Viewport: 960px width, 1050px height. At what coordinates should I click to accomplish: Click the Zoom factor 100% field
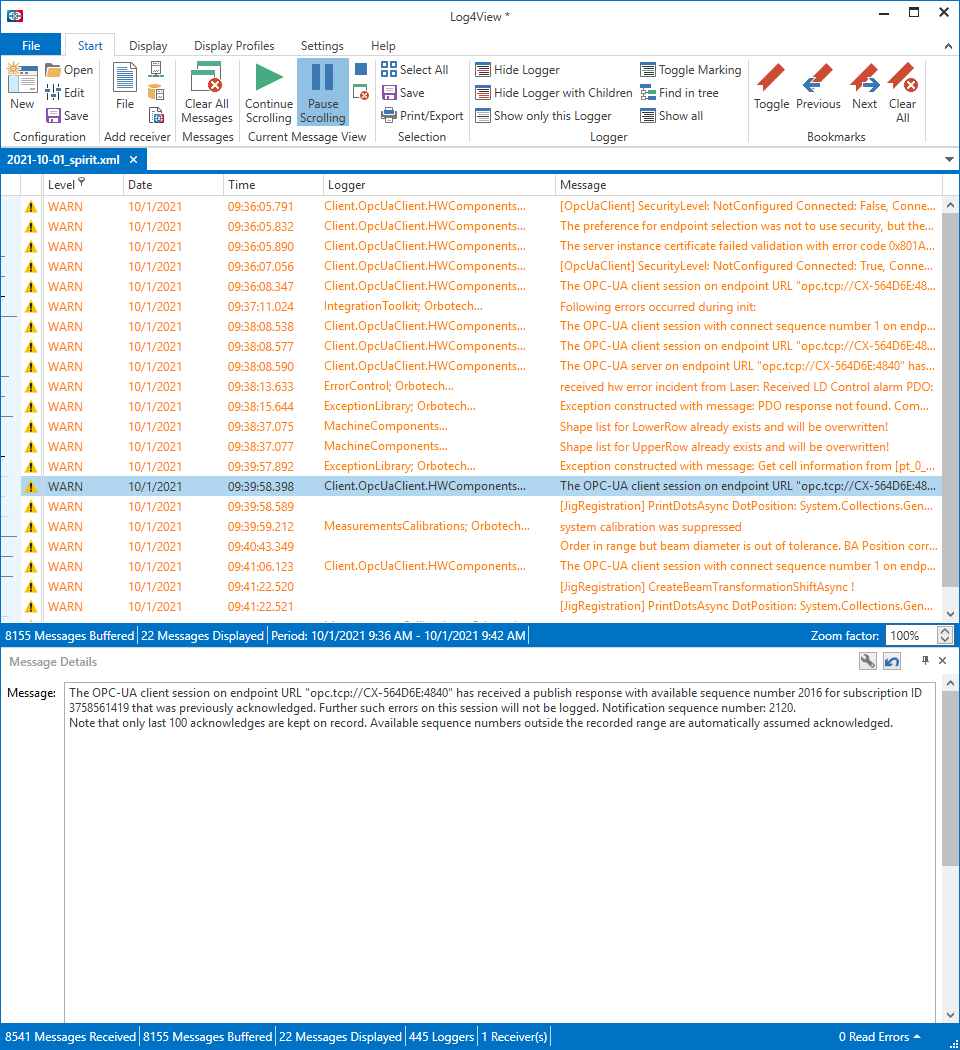pyautogui.click(x=911, y=635)
